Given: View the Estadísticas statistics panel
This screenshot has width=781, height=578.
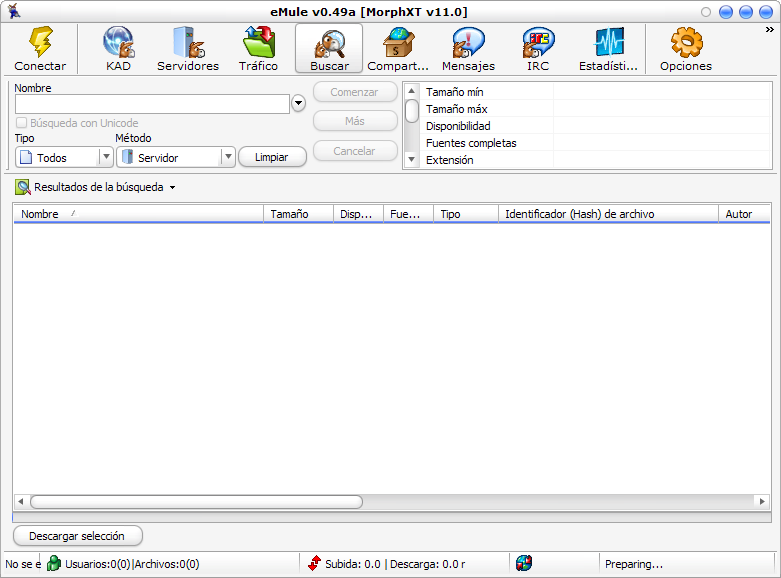Looking at the screenshot, I should (x=608, y=43).
